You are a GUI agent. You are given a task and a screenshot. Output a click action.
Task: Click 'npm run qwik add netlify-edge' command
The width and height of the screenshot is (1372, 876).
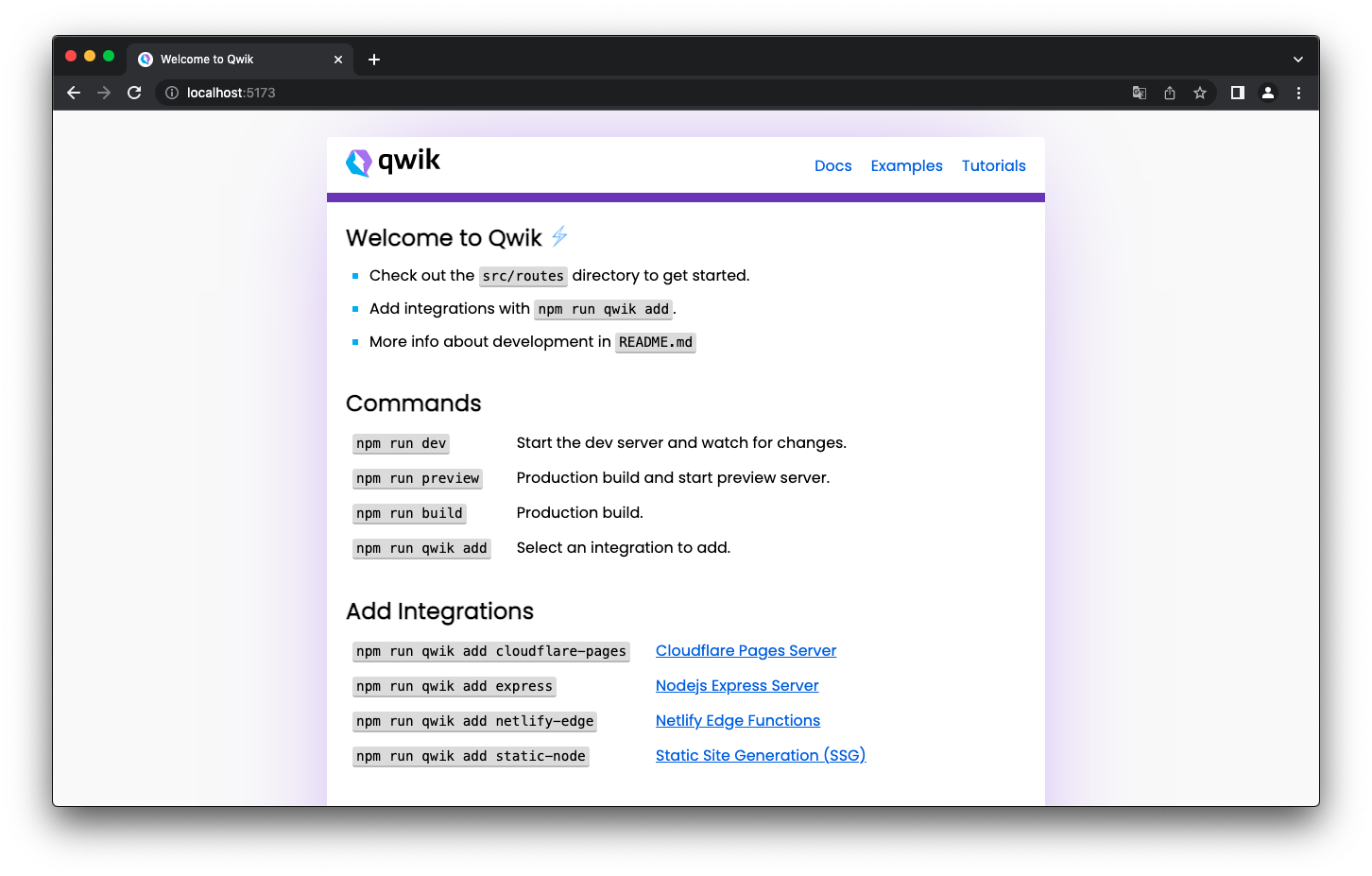click(474, 721)
